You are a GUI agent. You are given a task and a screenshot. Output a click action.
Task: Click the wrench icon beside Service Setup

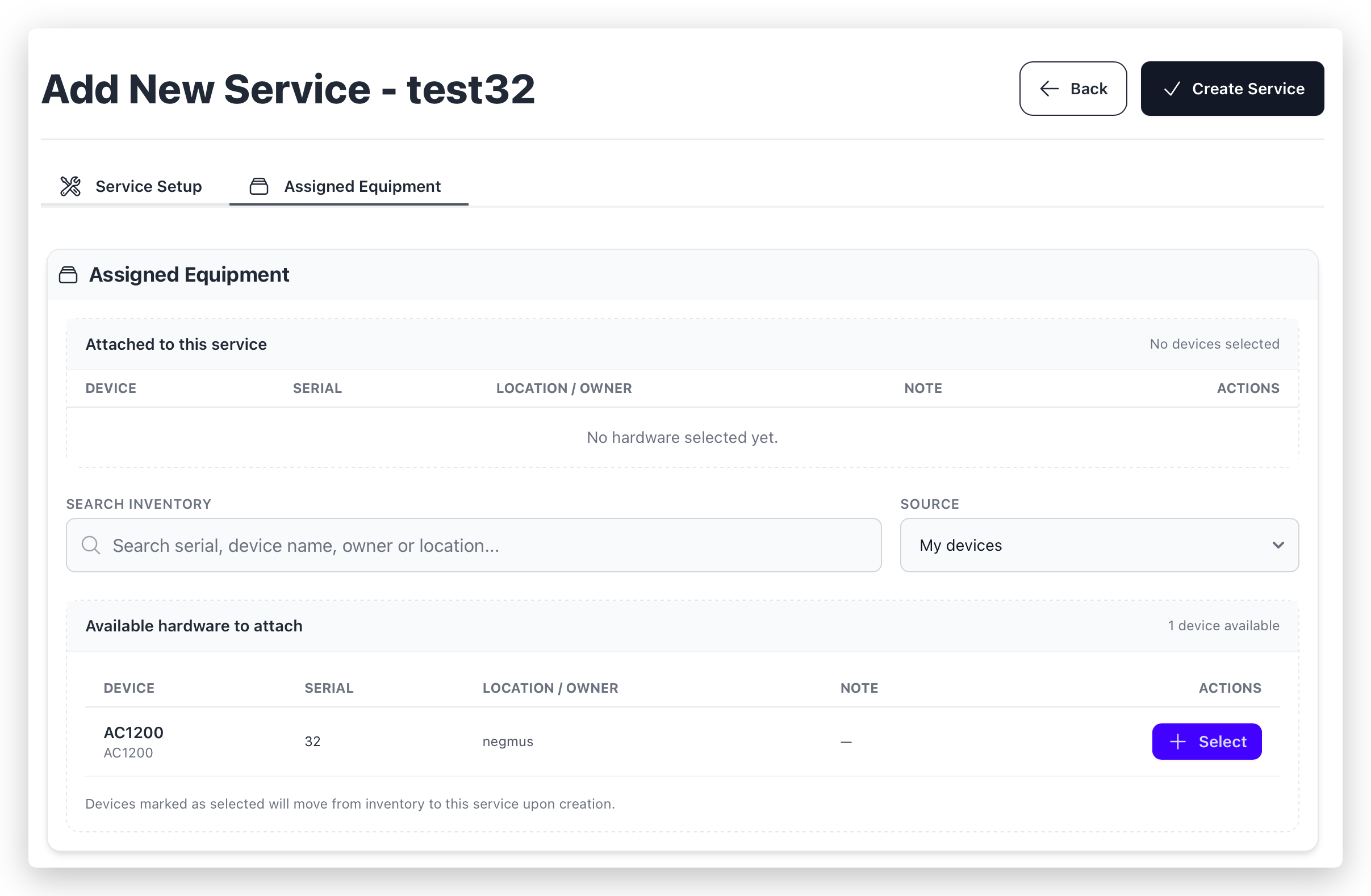coord(70,186)
